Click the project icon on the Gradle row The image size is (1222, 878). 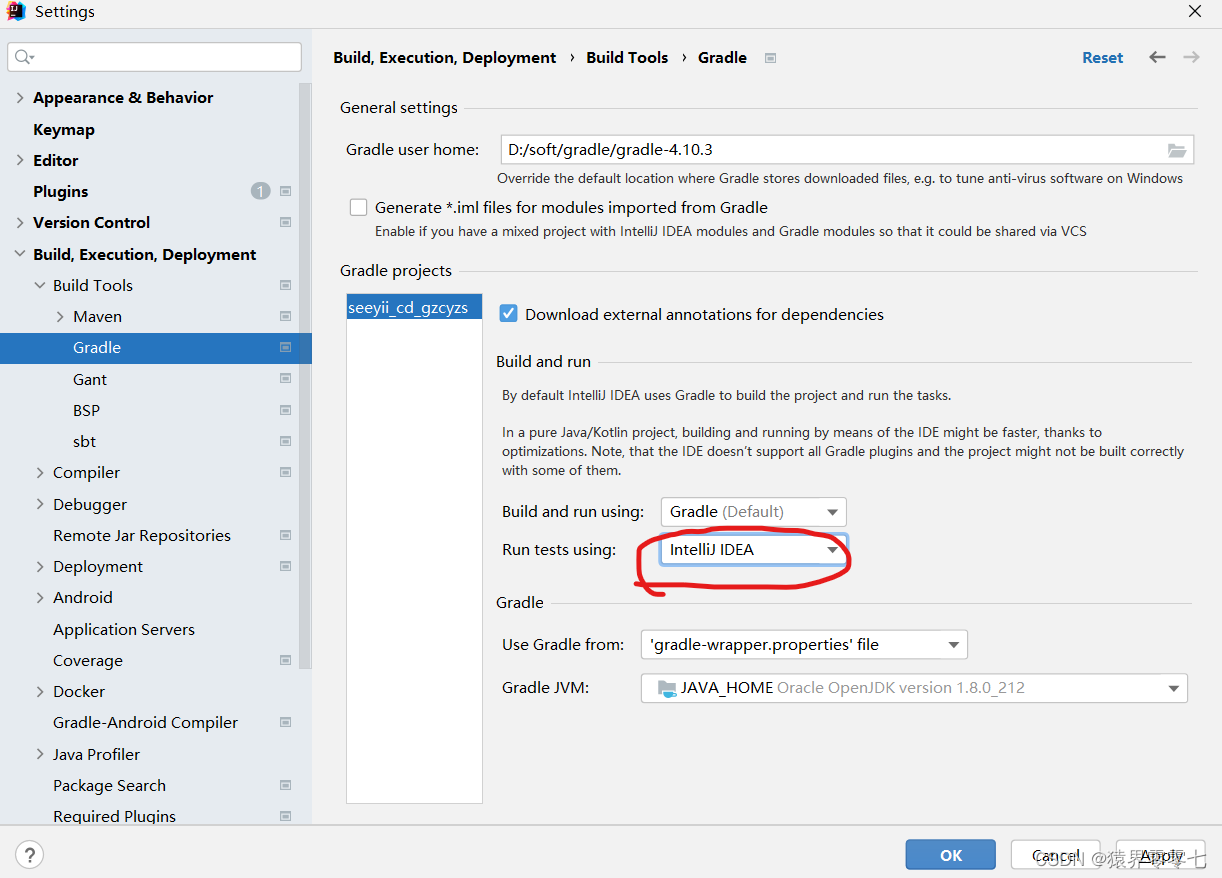tap(285, 347)
